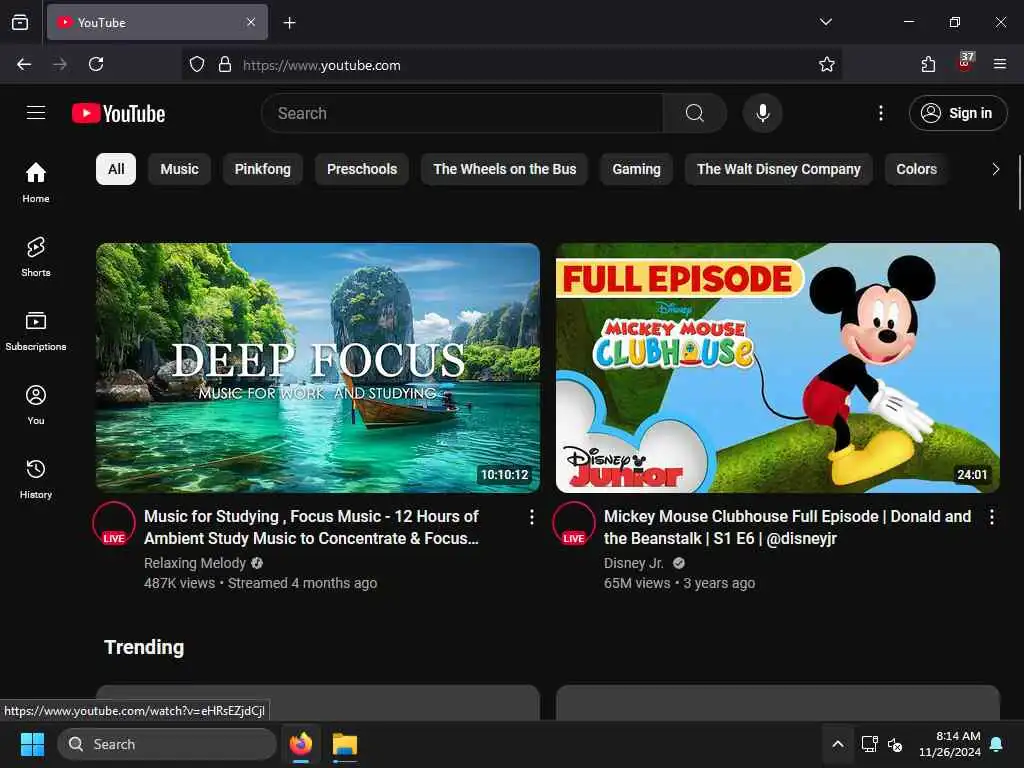Go to Home in sidebar
Viewport: 1024px width, 768px height.
pos(36,182)
